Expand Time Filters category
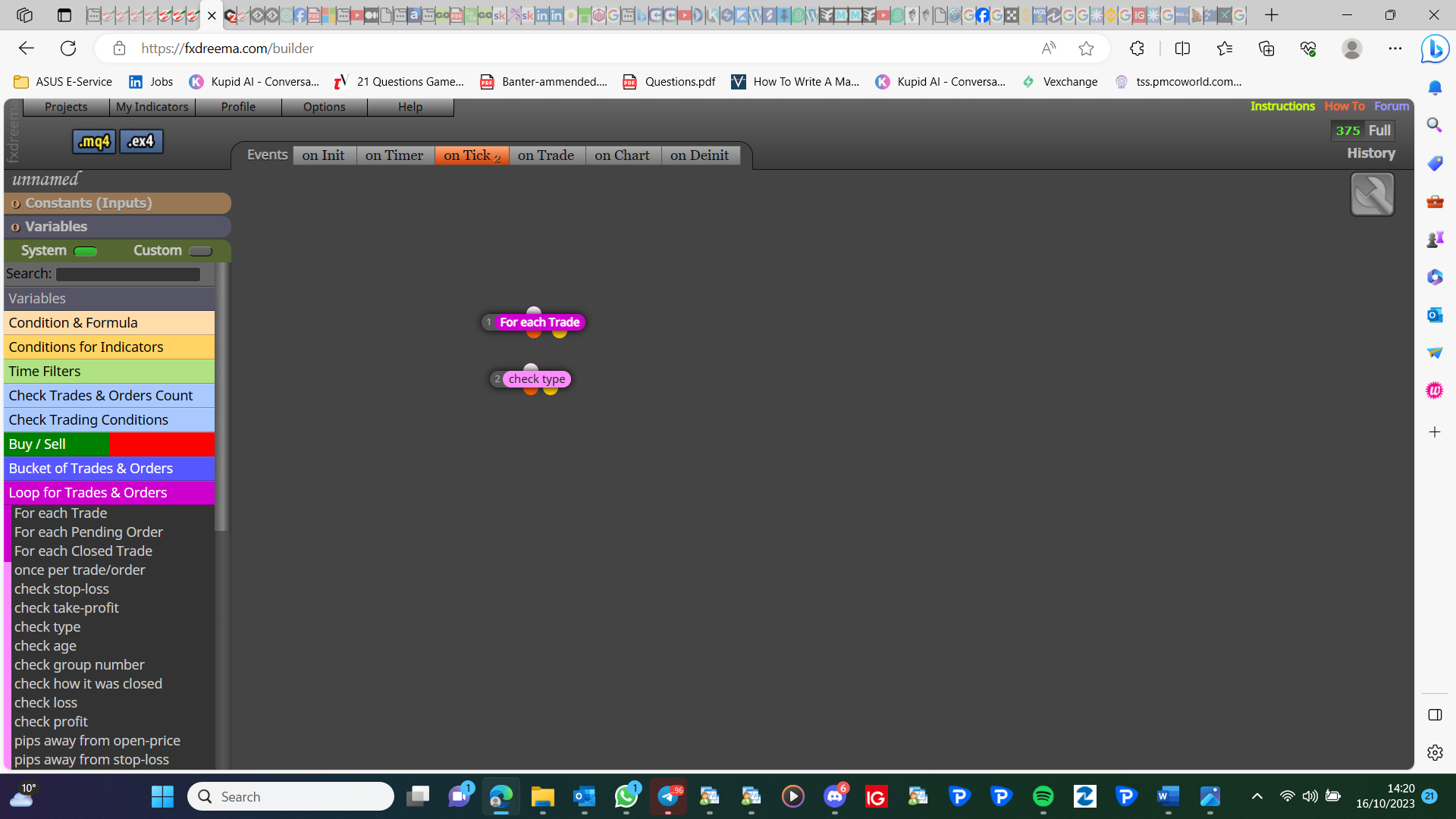This screenshot has width=1456, height=819. pyautogui.click(x=109, y=372)
